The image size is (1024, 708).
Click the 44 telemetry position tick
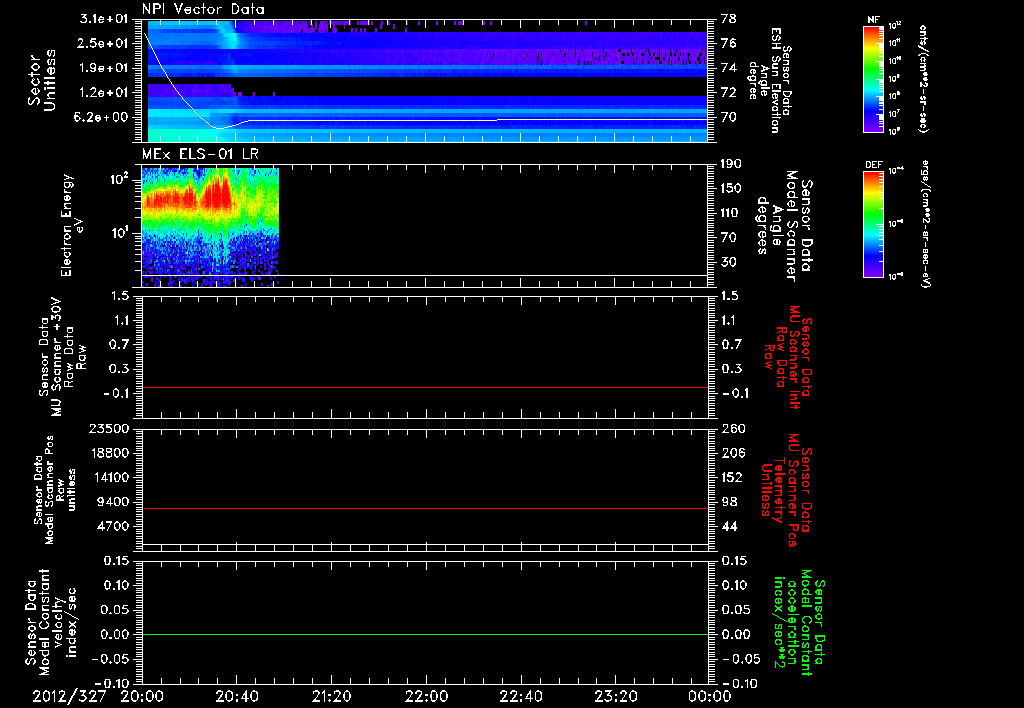point(728,526)
